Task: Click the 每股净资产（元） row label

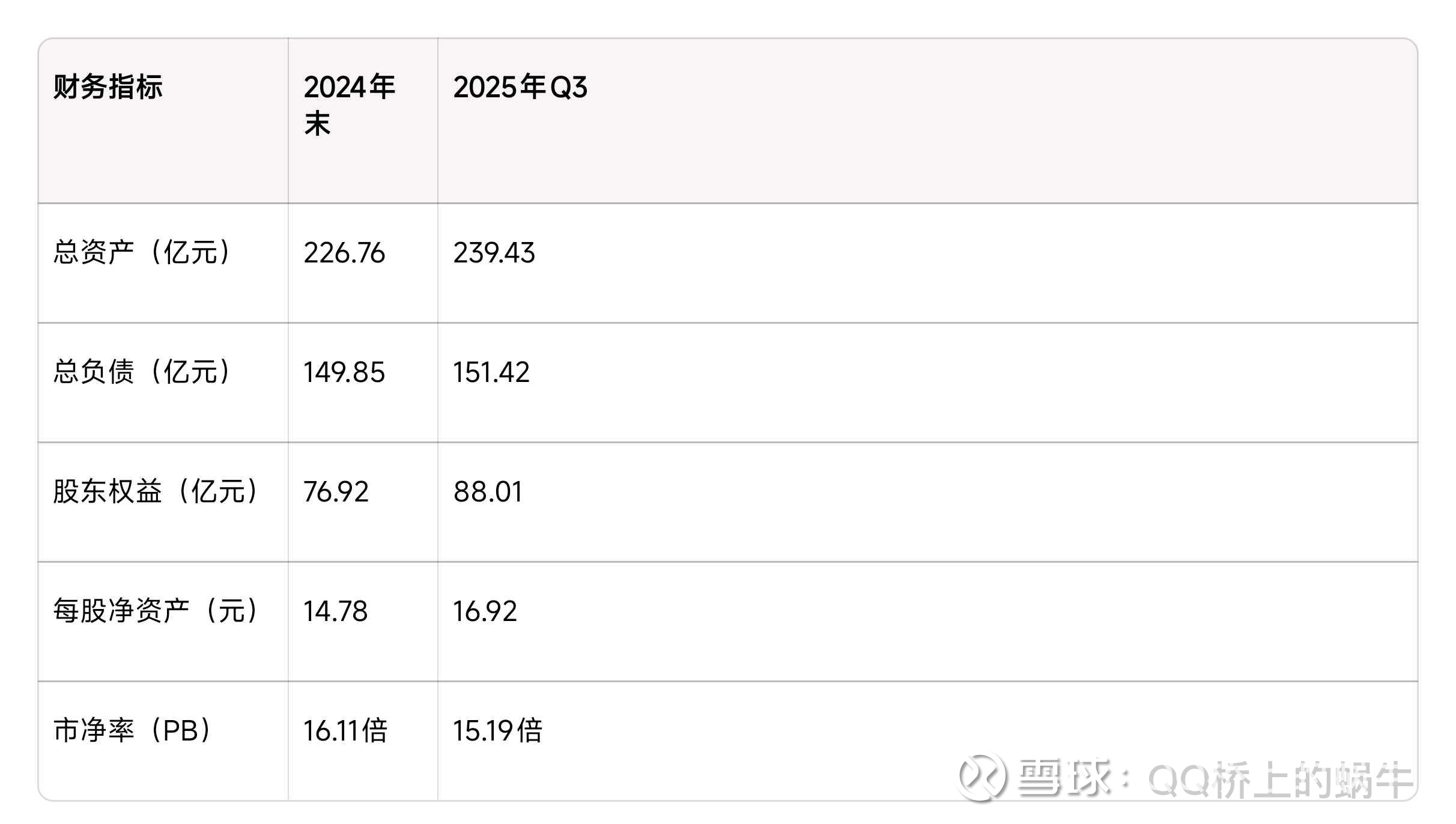Action: 156,611
